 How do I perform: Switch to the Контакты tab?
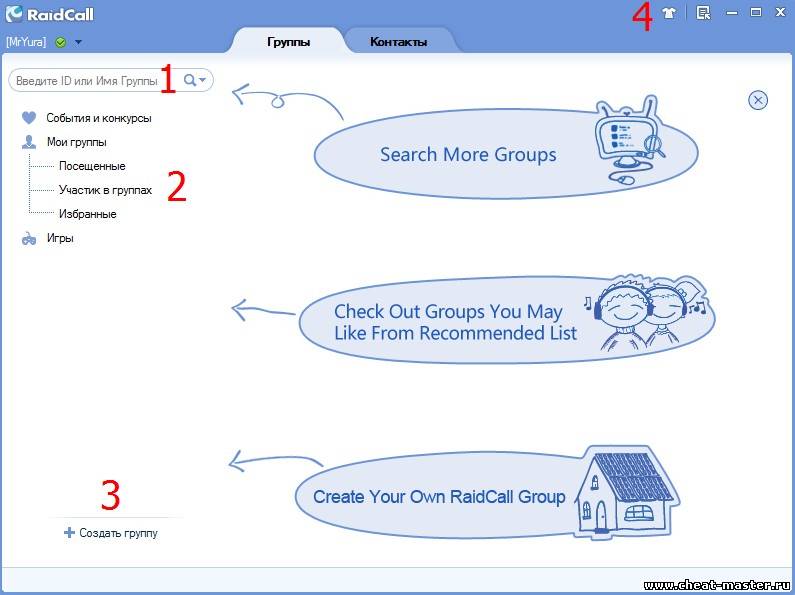(398, 42)
